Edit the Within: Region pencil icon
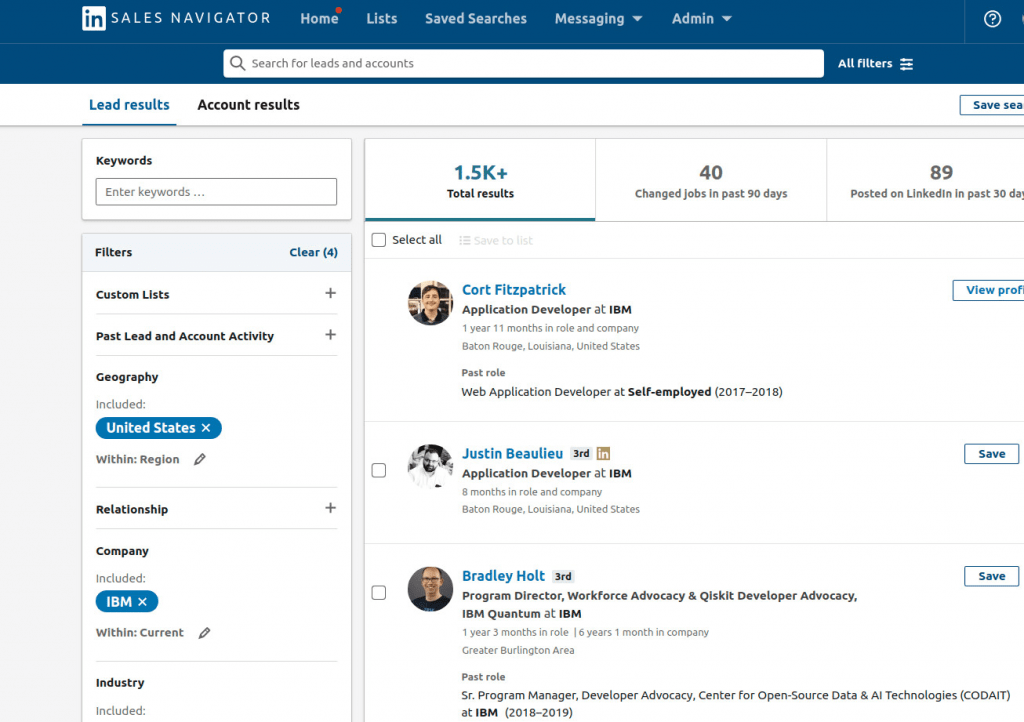 200,460
